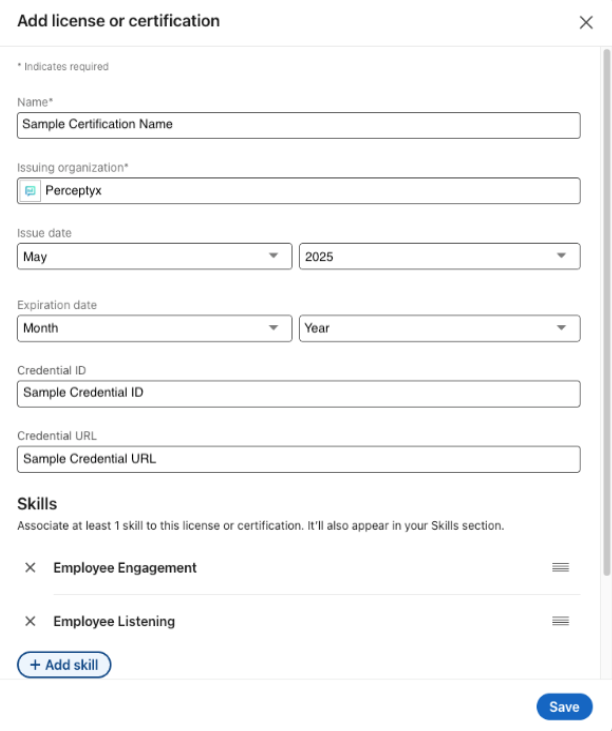Open the Issue date year dropdown showing 2025
Screen dimensions: 612x731
pyautogui.click(x=440, y=256)
